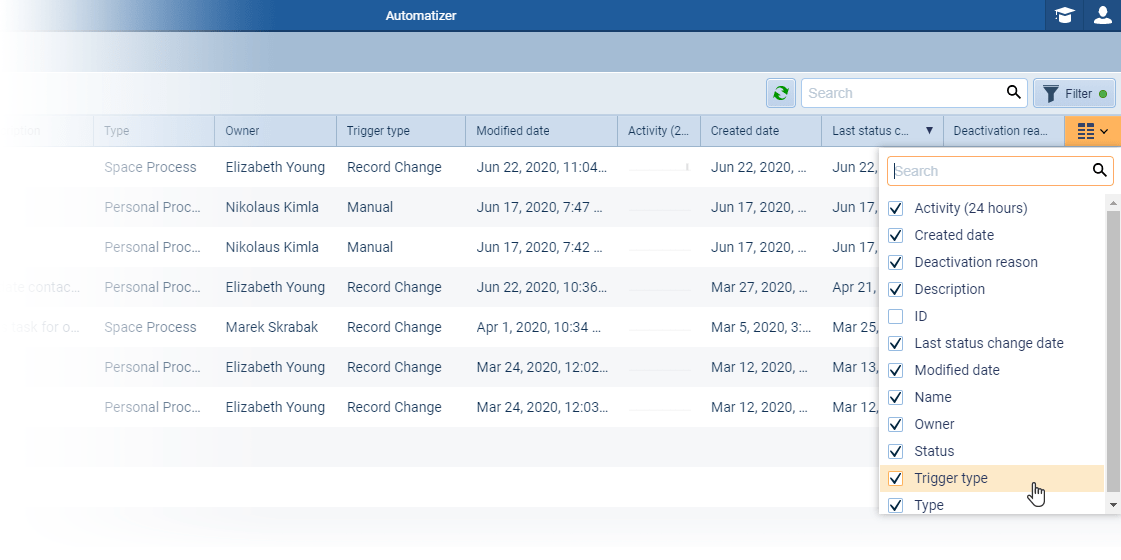Toggle the Activity (24 hours) checkbox
Screen dimensions: 1121x560
pyautogui.click(x=896, y=208)
